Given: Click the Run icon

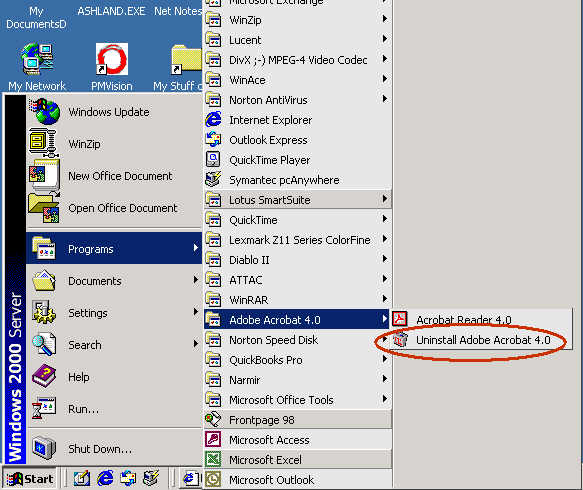Looking at the screenshot, I should (x=44, y=408).
